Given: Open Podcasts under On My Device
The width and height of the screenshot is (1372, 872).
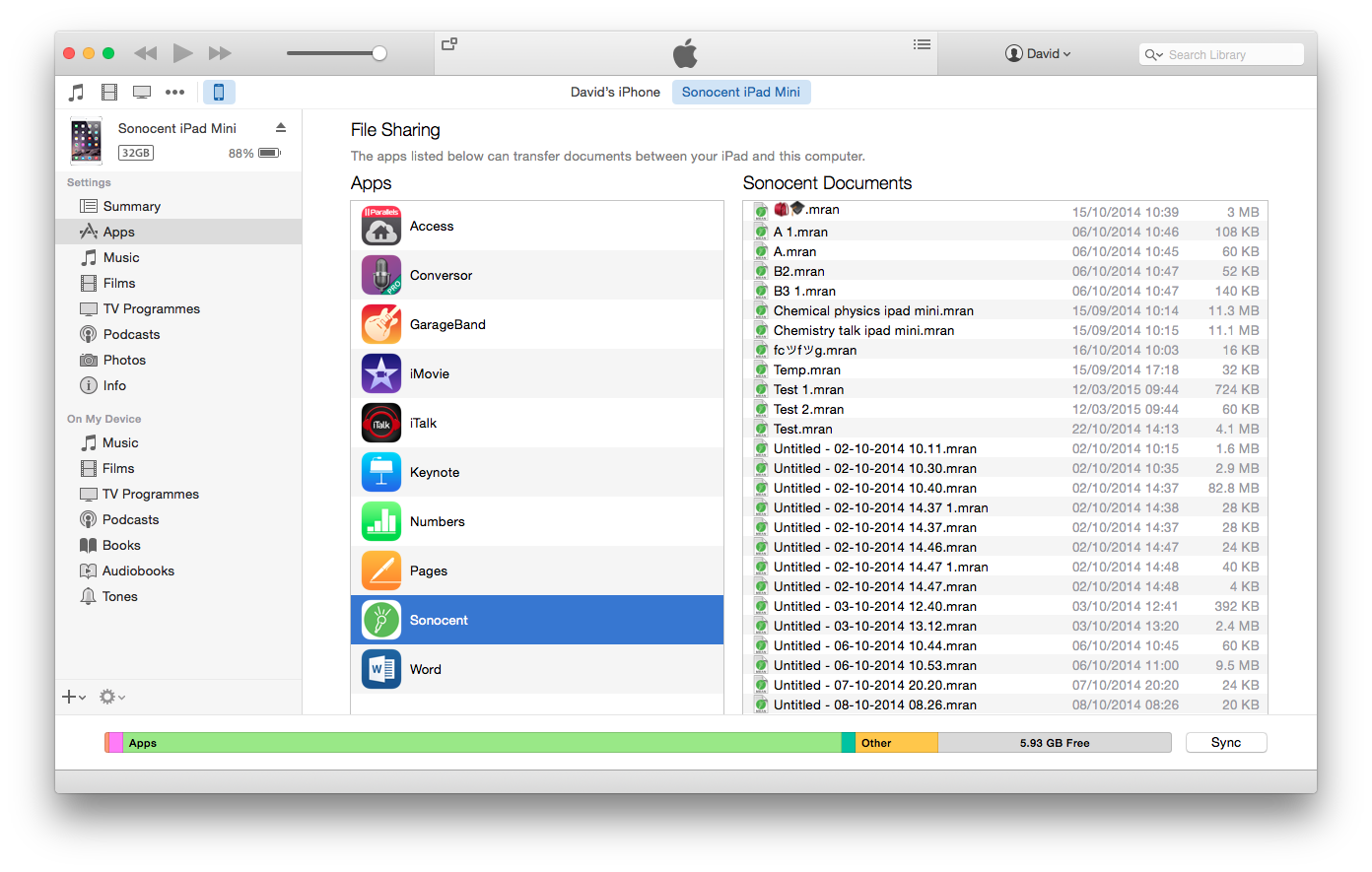Looking at the screenshot, I should pyautogui.click(x=178, y=519).
